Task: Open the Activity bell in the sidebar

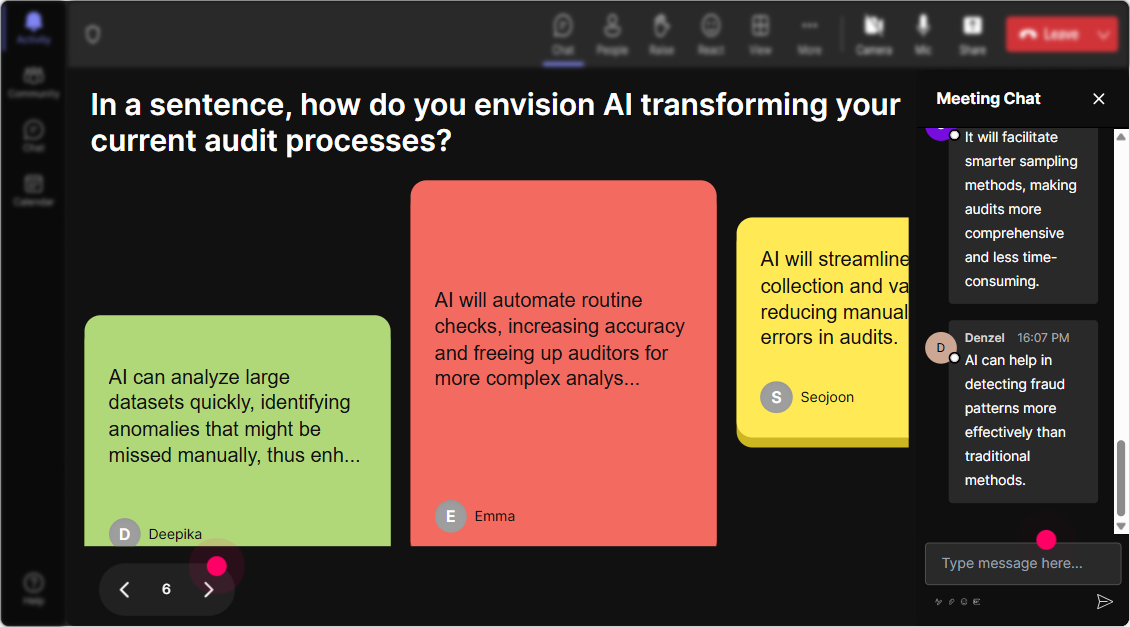Action: (33, 29)
